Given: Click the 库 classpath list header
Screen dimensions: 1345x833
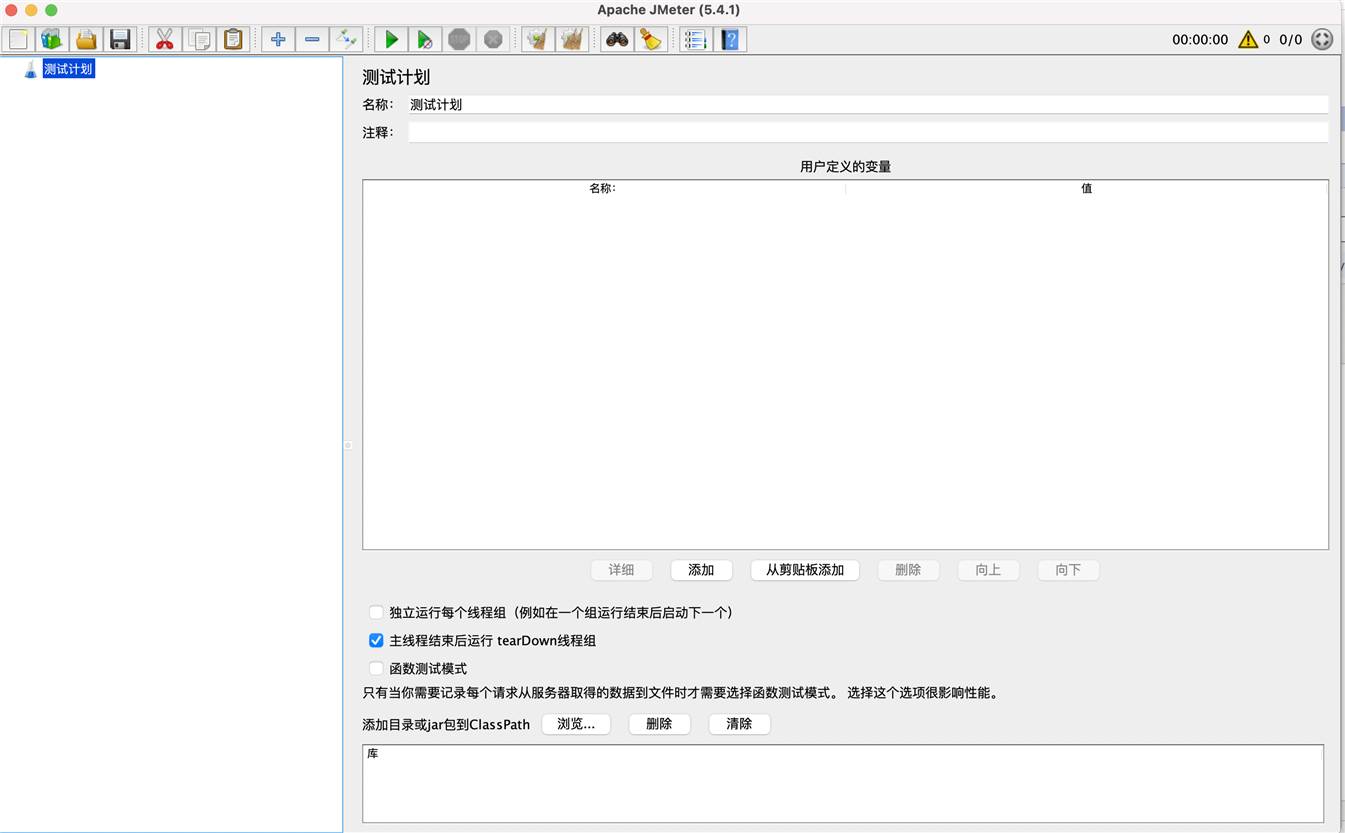Looking at the screenshot, I should coord(843,753).
